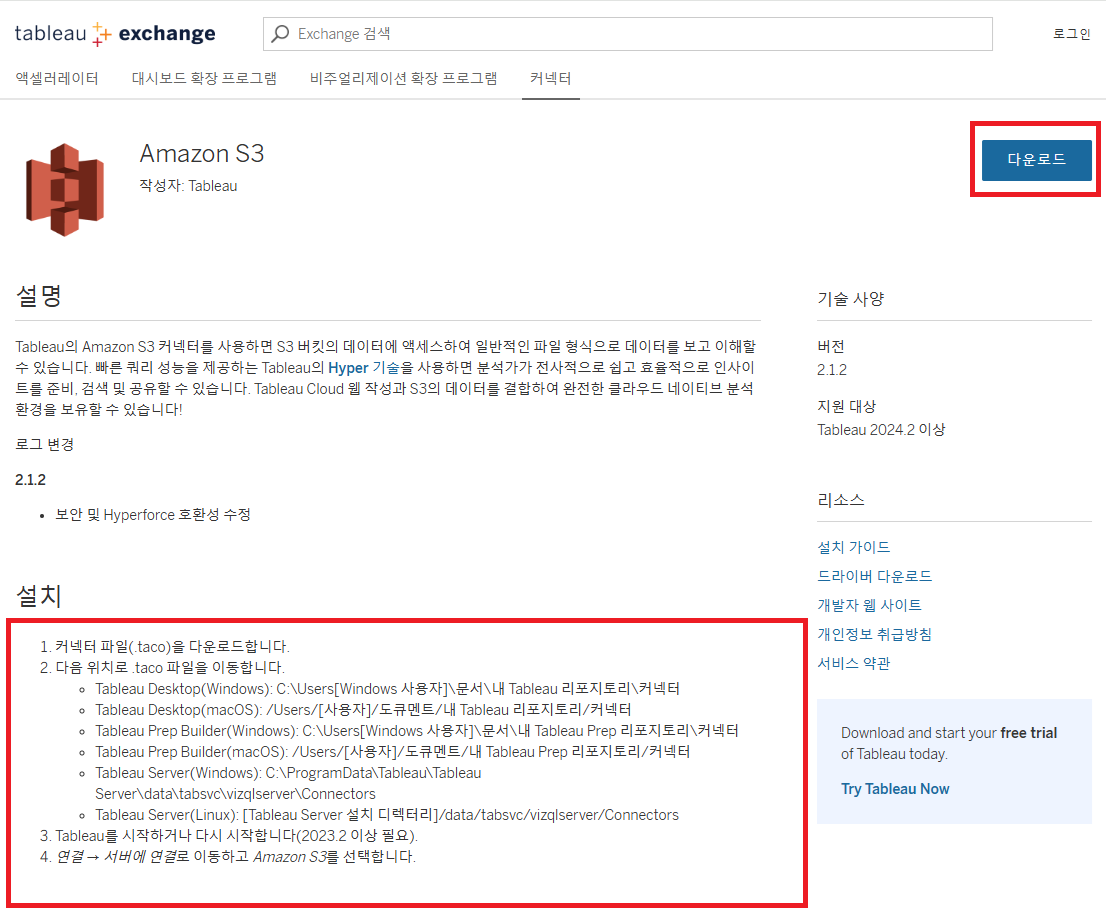Click the Tableau Exchange logo
Viewport: 1106px width, 910px height.
115,34
